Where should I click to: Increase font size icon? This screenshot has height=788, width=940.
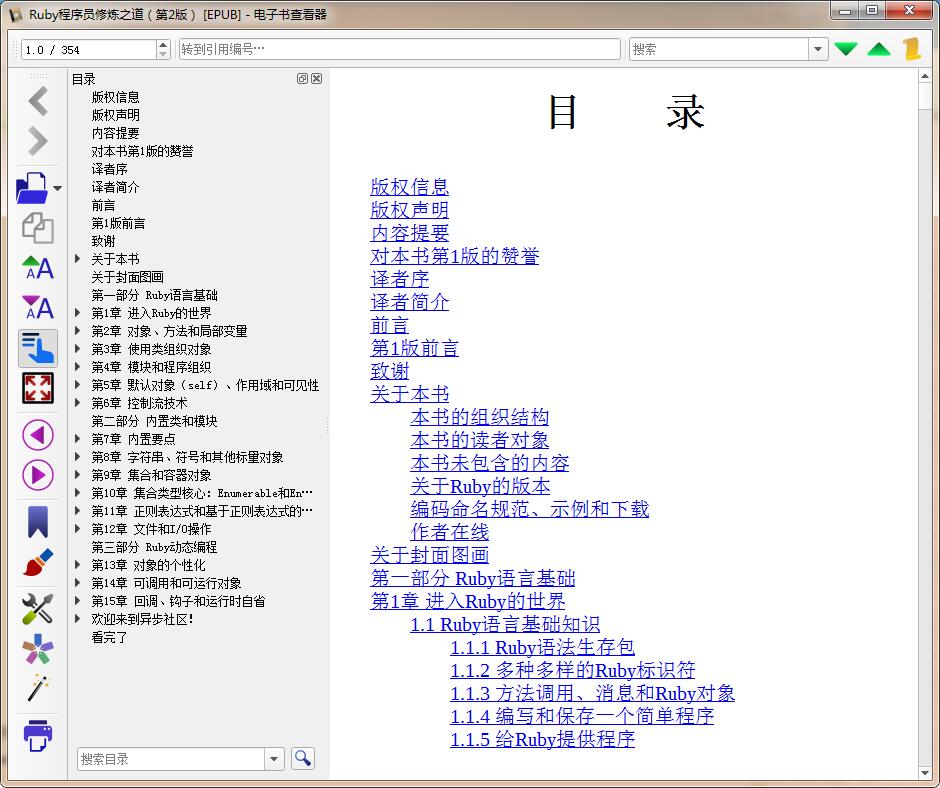pos(38,267)
